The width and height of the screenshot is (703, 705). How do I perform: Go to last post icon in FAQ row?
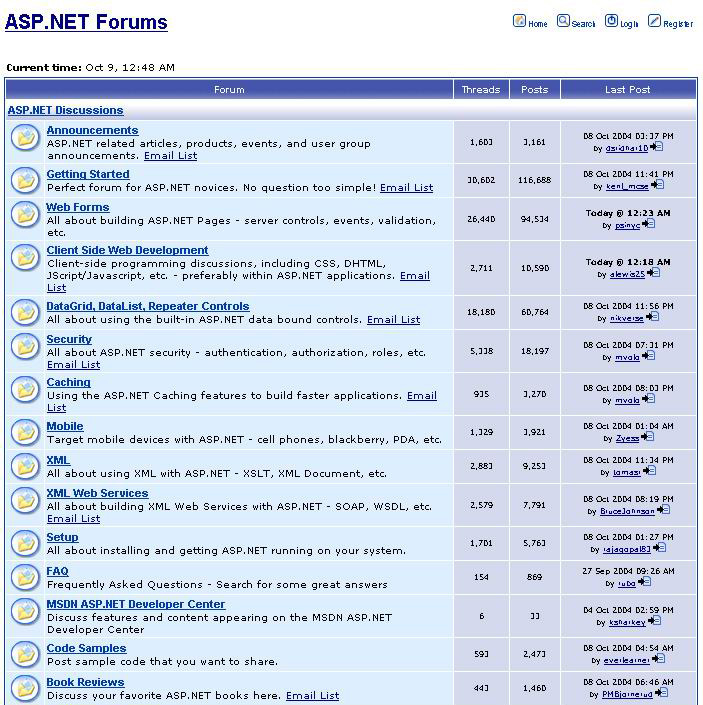click(645, 582)
